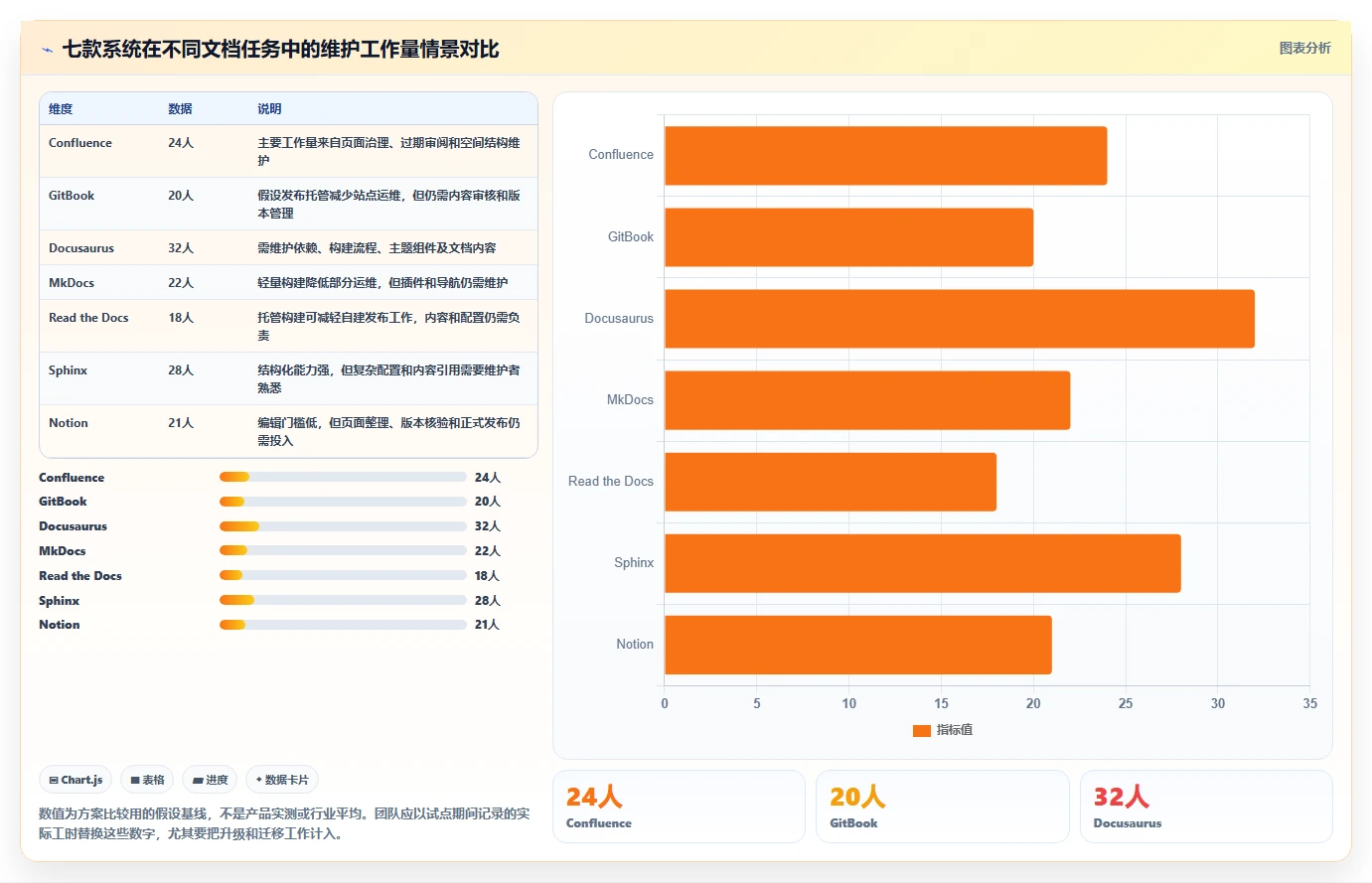Click the Docusaurus progress bar showing 32人
Image resolution: width=1372 pixels, height=883 pixels.
point(343,526)
